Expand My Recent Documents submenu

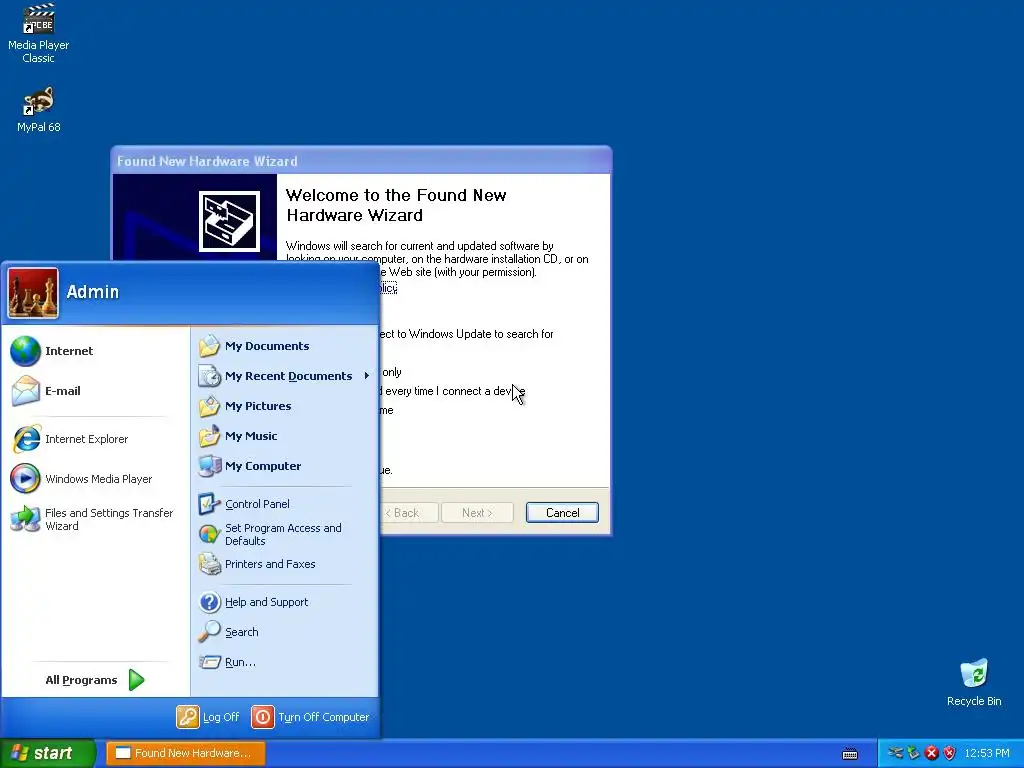tap(285, 376)
